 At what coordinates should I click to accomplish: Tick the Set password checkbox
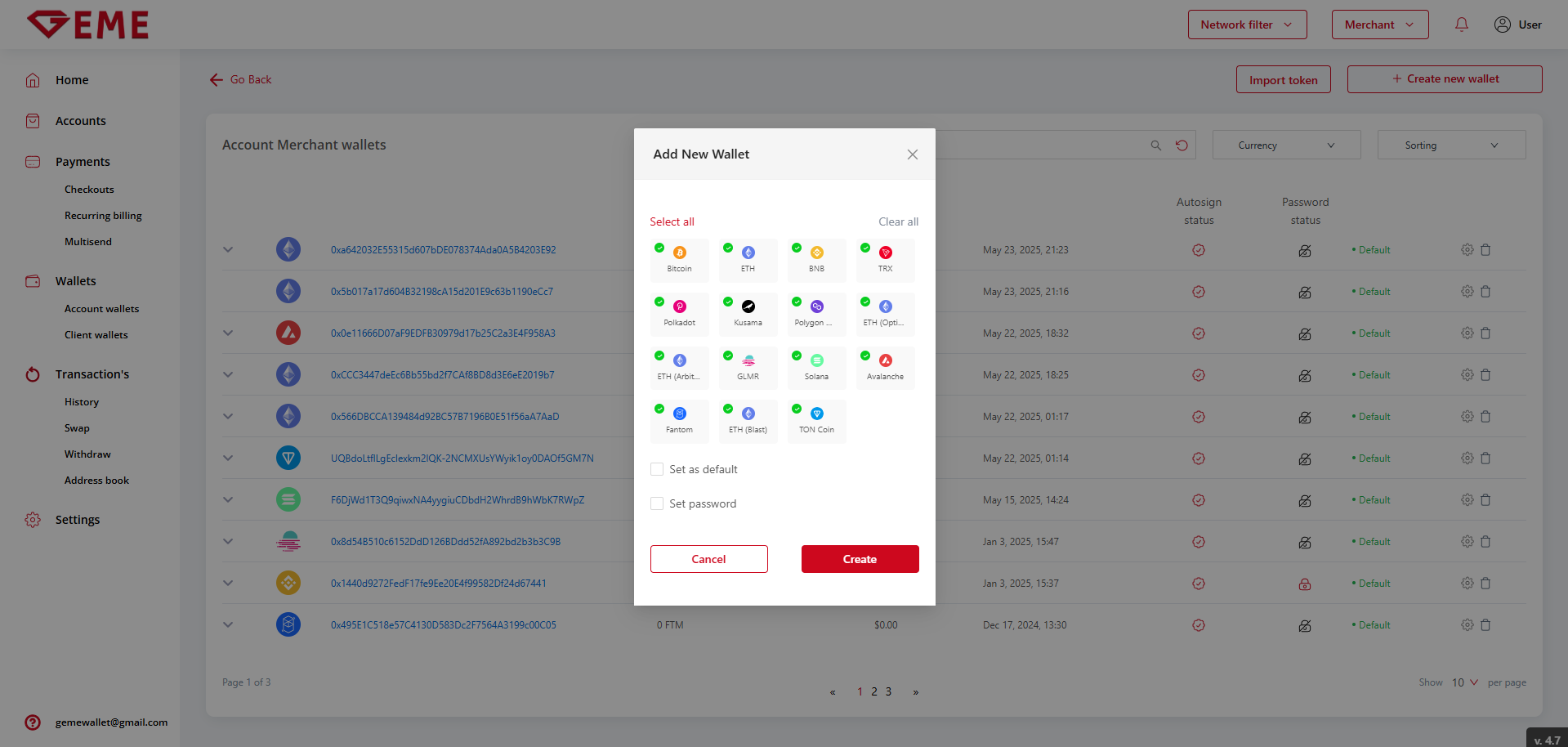point(657,503)
